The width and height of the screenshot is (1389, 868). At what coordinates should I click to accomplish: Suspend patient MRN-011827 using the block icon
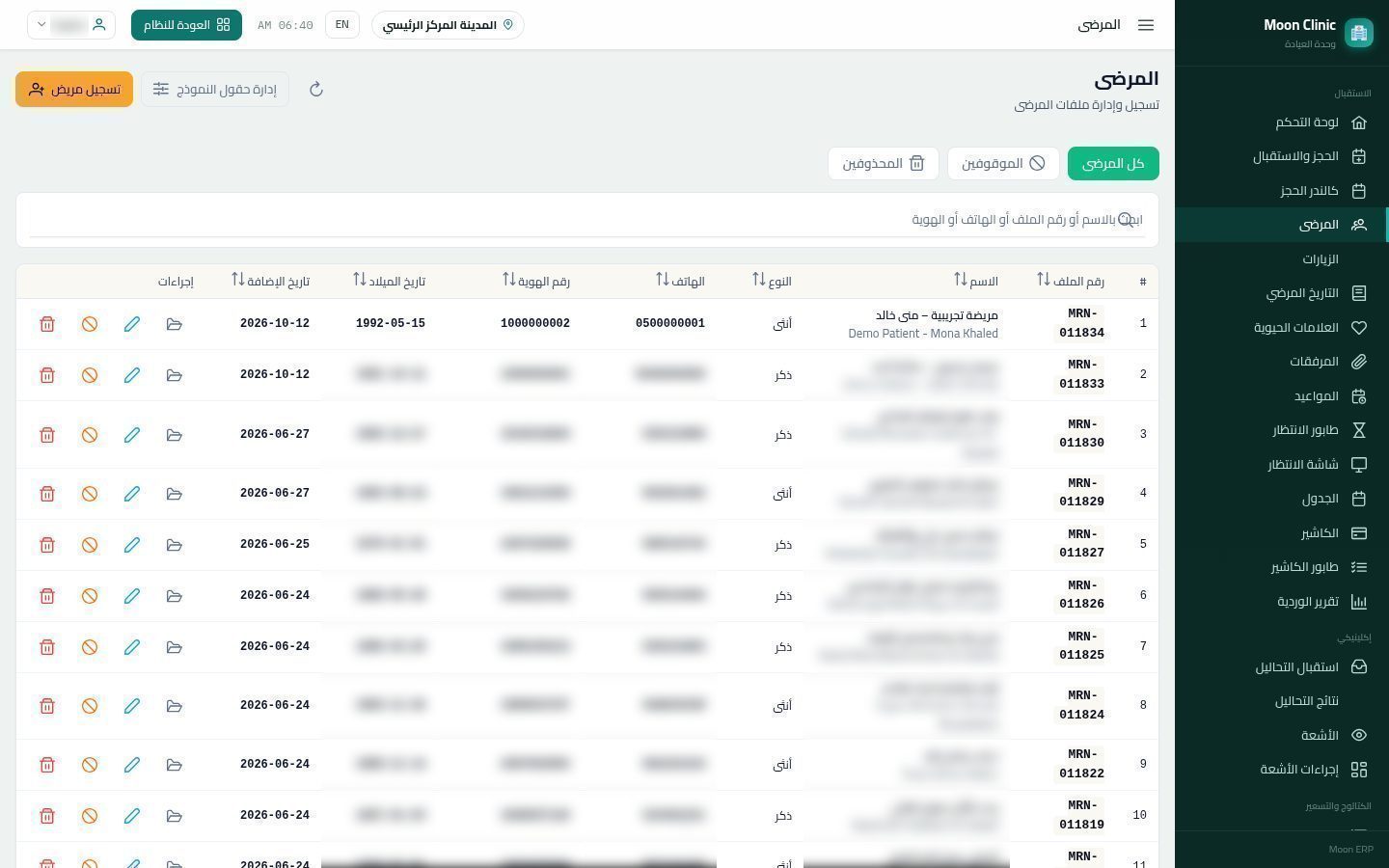click(90, 545)
